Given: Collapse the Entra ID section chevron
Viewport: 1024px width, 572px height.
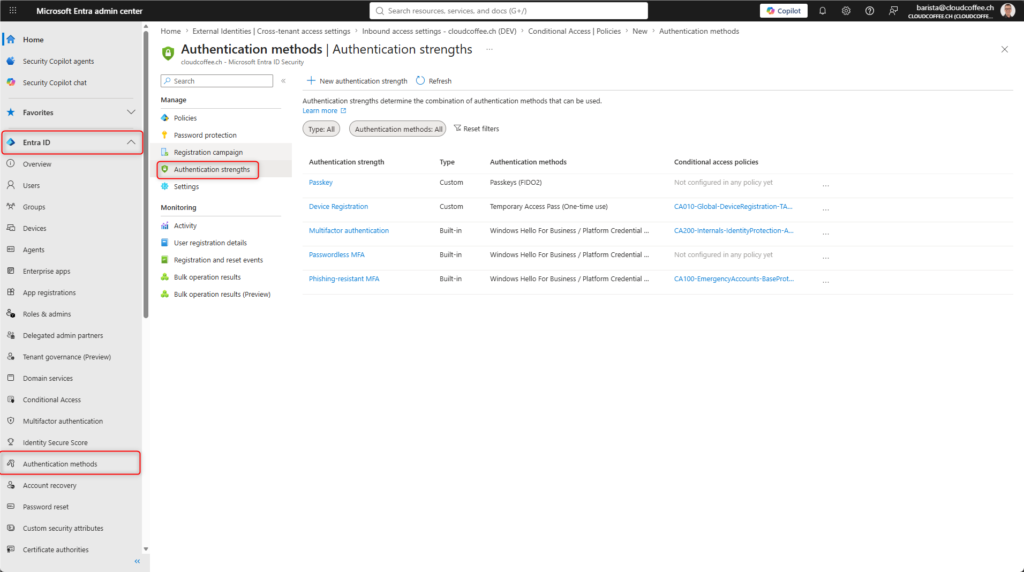Looking at the screenshot, I should [x=131, y=142].
